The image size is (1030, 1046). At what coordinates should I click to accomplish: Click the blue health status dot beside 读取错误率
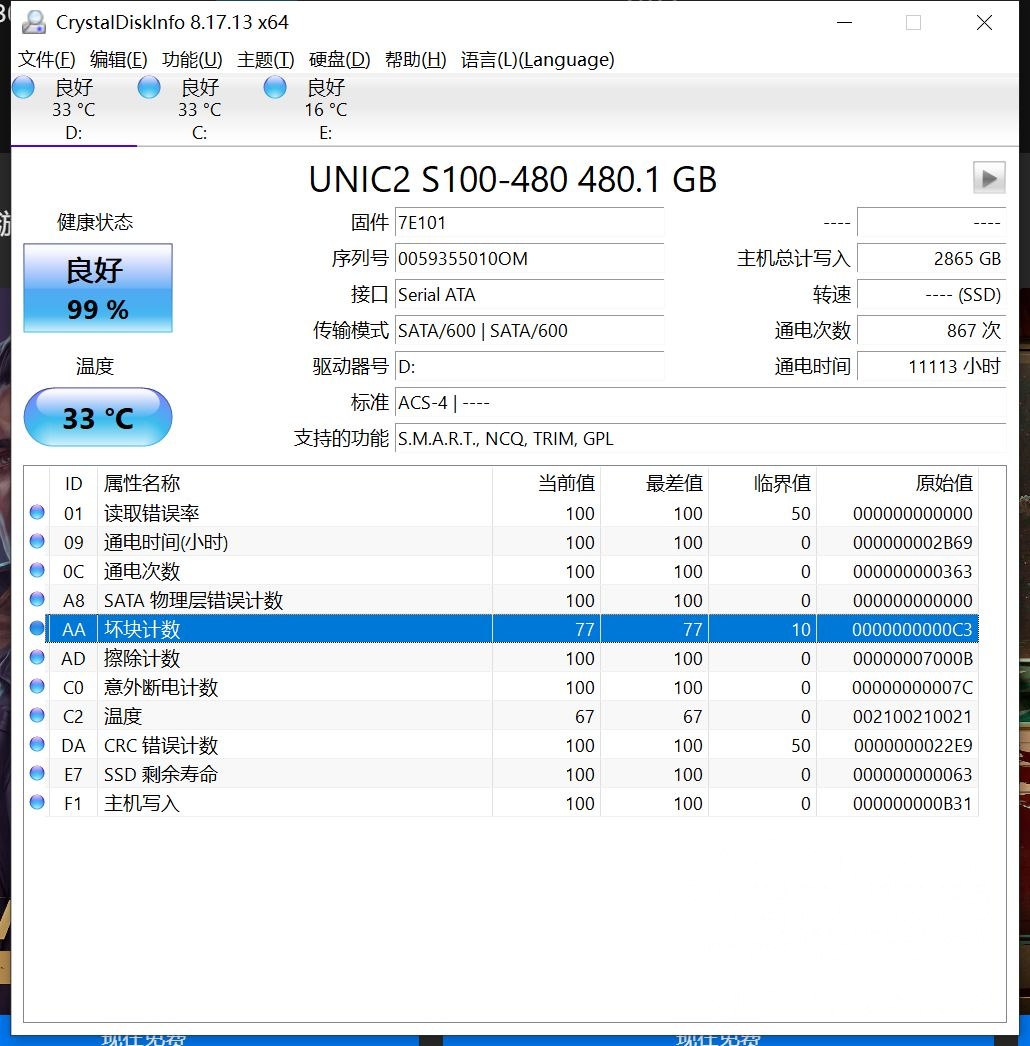pos(37,512)
